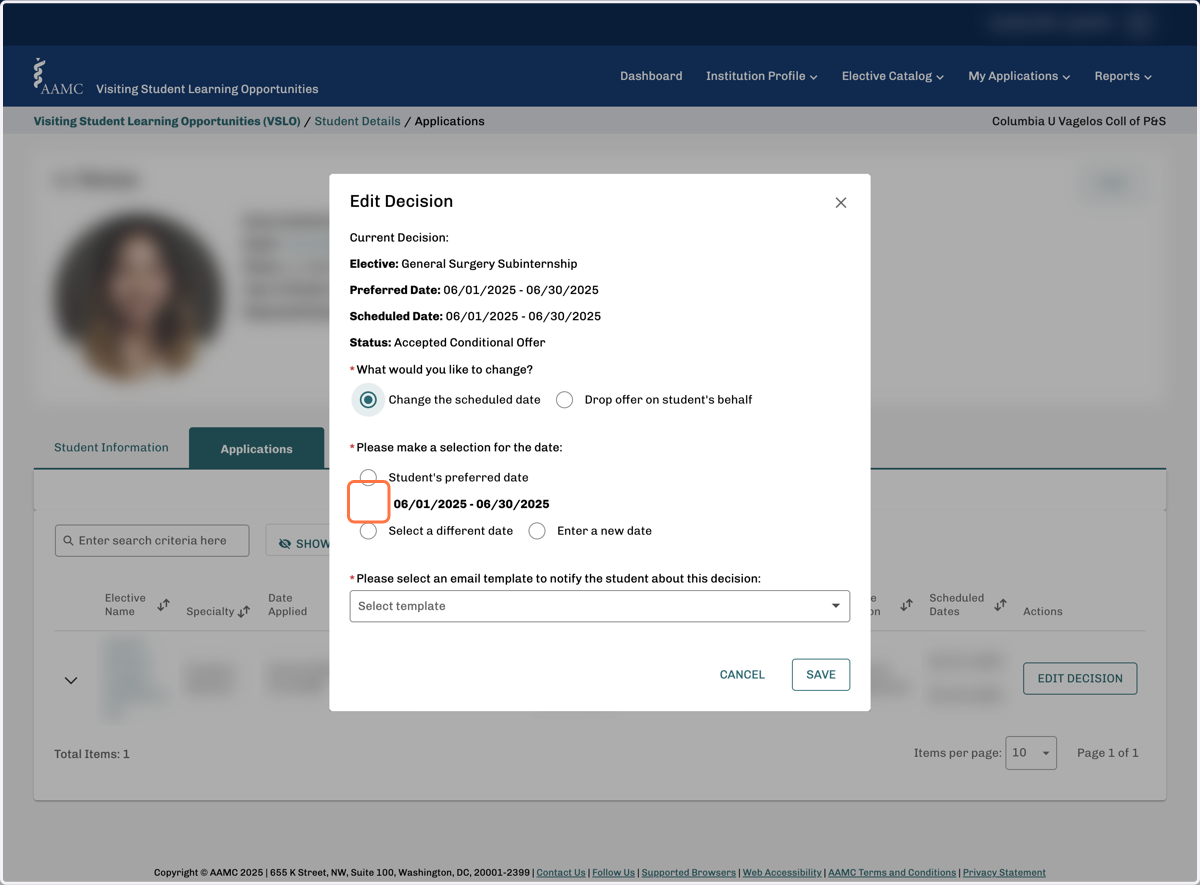The width and height of the screenshot is (1200, 885).
Task: Open the Select template dropdown
Action: [600, 606]
